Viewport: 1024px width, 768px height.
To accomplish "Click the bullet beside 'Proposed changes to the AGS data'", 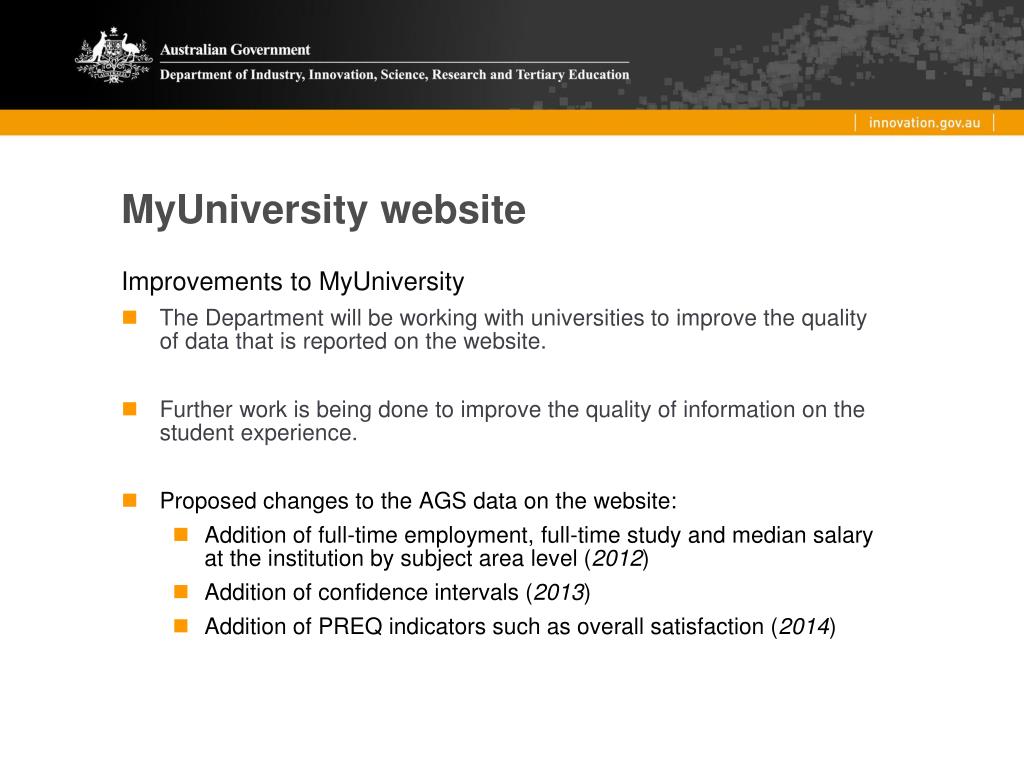I will 129,500.
